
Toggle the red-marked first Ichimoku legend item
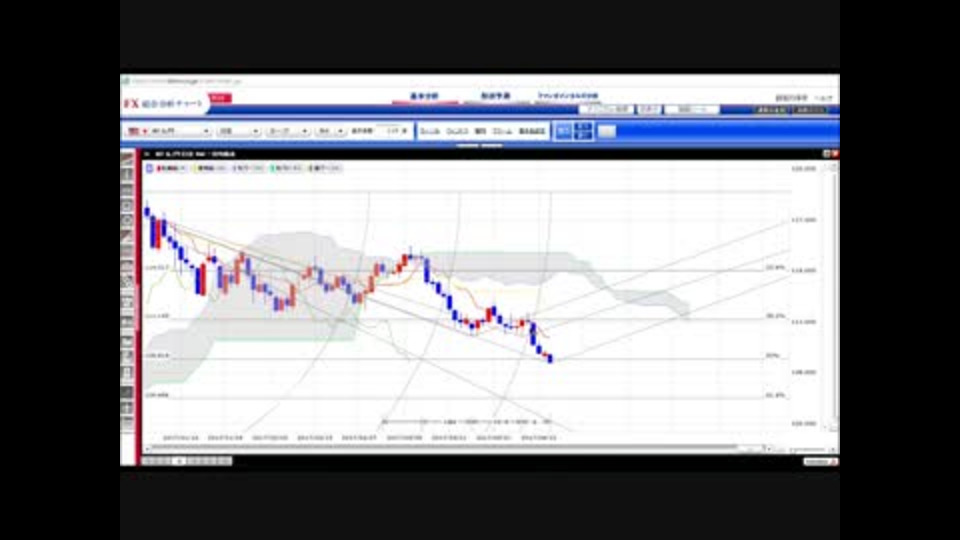click(171, 168)
